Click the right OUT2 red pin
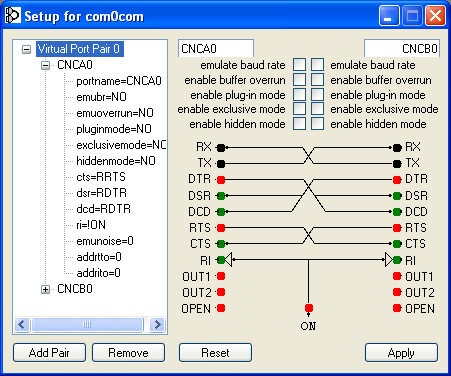 397,292
